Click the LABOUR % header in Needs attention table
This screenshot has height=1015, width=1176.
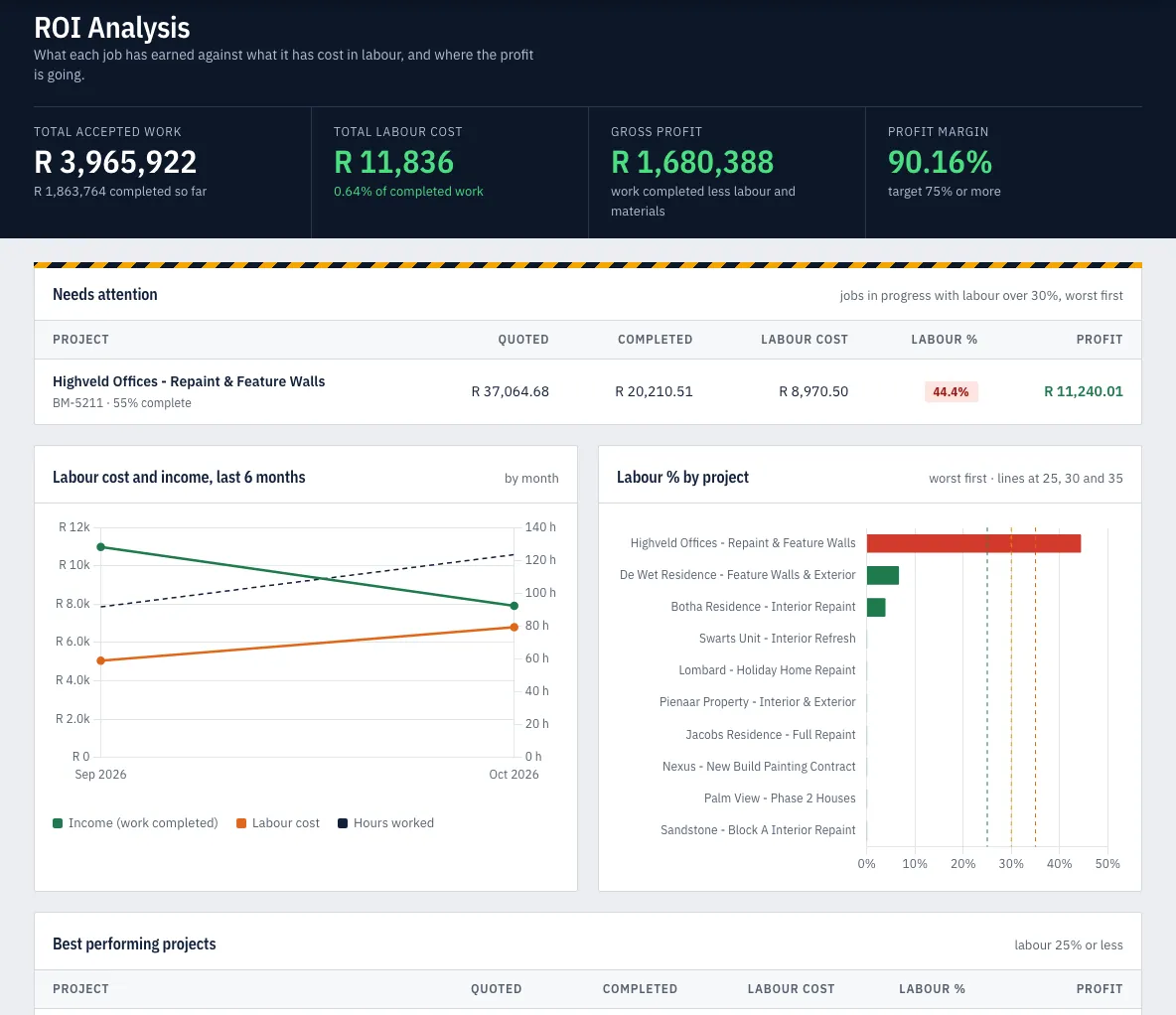[945, 339]
